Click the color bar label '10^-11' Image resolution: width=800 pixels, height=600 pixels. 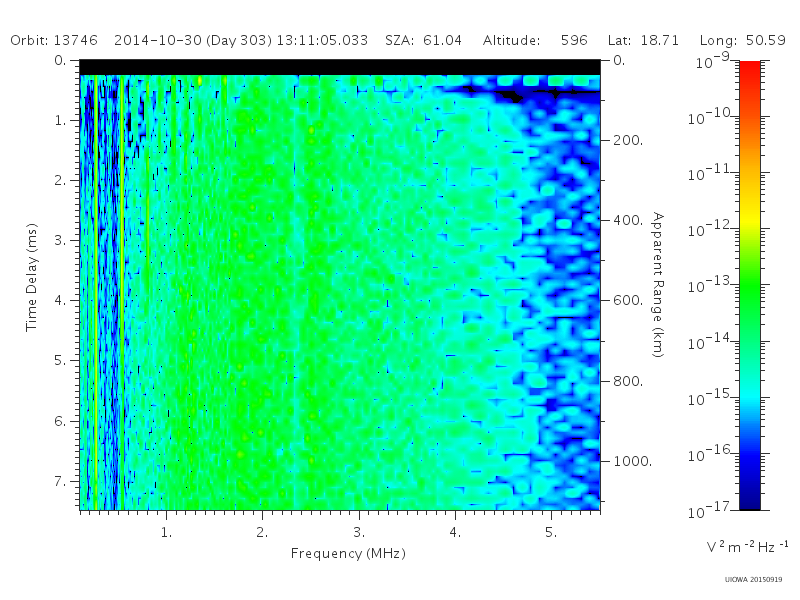[x=711, y=172]
